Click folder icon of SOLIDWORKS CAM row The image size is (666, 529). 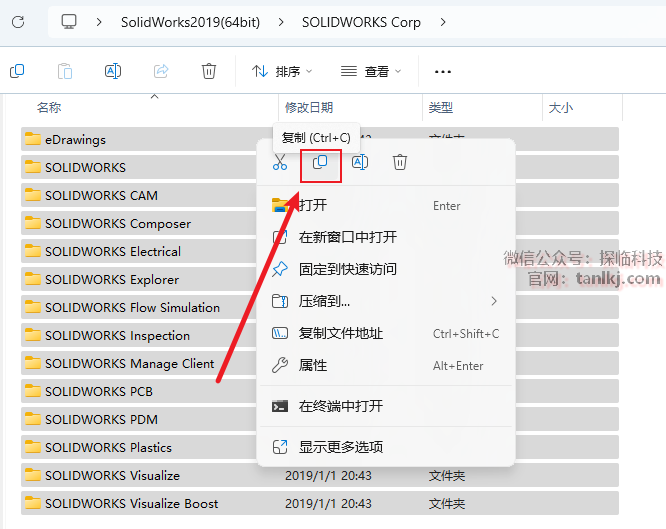point(33,195)
